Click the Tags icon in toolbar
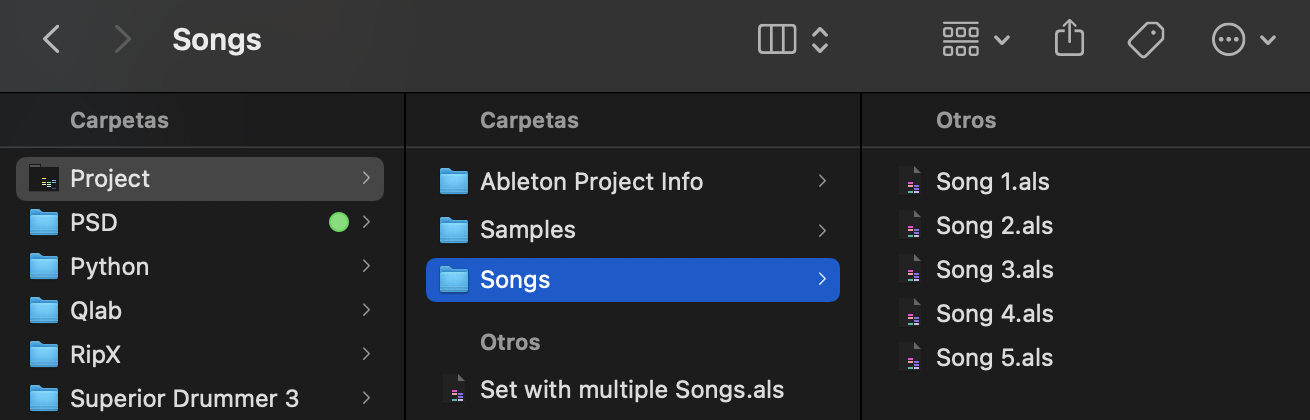The image size is (1310, 420). 1146,40
